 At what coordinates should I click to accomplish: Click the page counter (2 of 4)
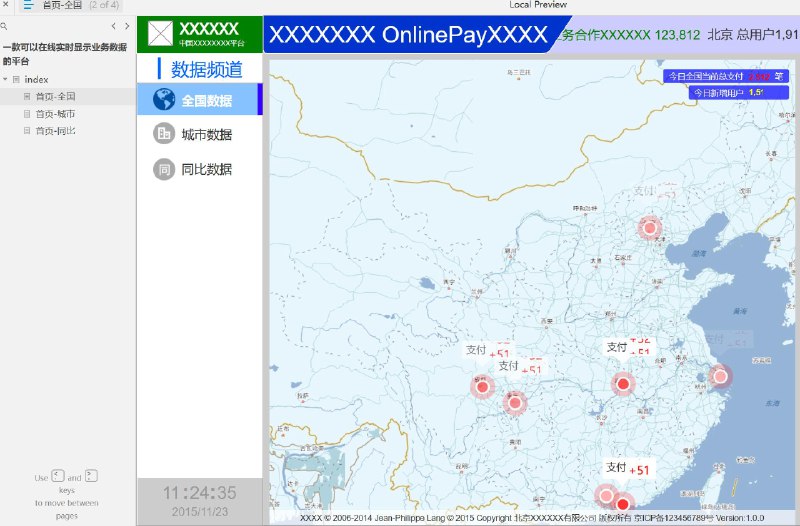[104, 5]
